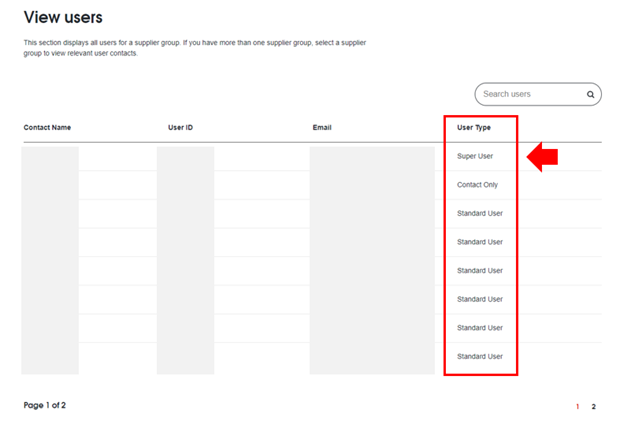Click the Contact Name column header
This screenshot has width=631, height=432.
[47, 128]
